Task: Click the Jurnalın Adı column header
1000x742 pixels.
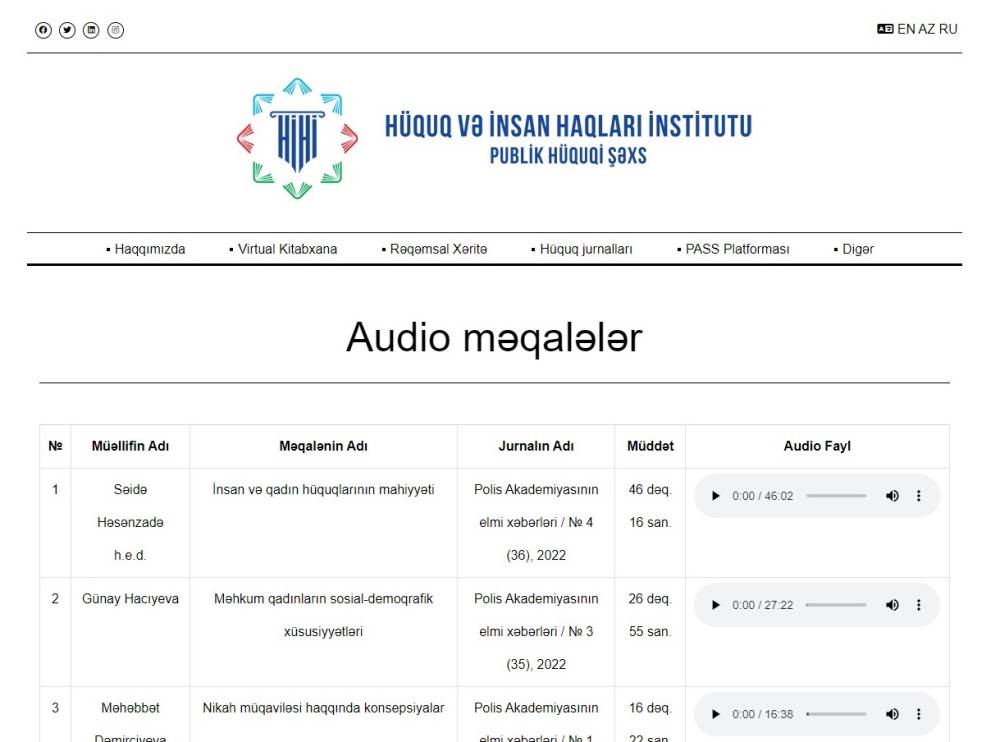Action: coord(536,446)
